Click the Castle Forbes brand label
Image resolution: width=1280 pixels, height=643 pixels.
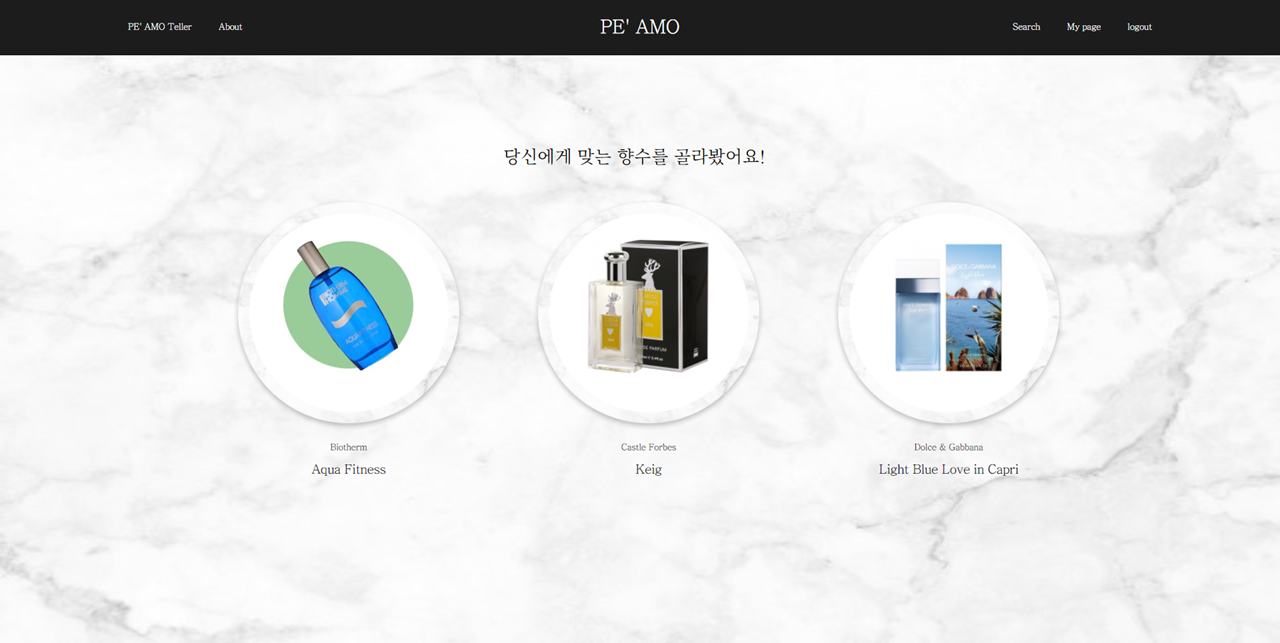[x=648, y=447]
